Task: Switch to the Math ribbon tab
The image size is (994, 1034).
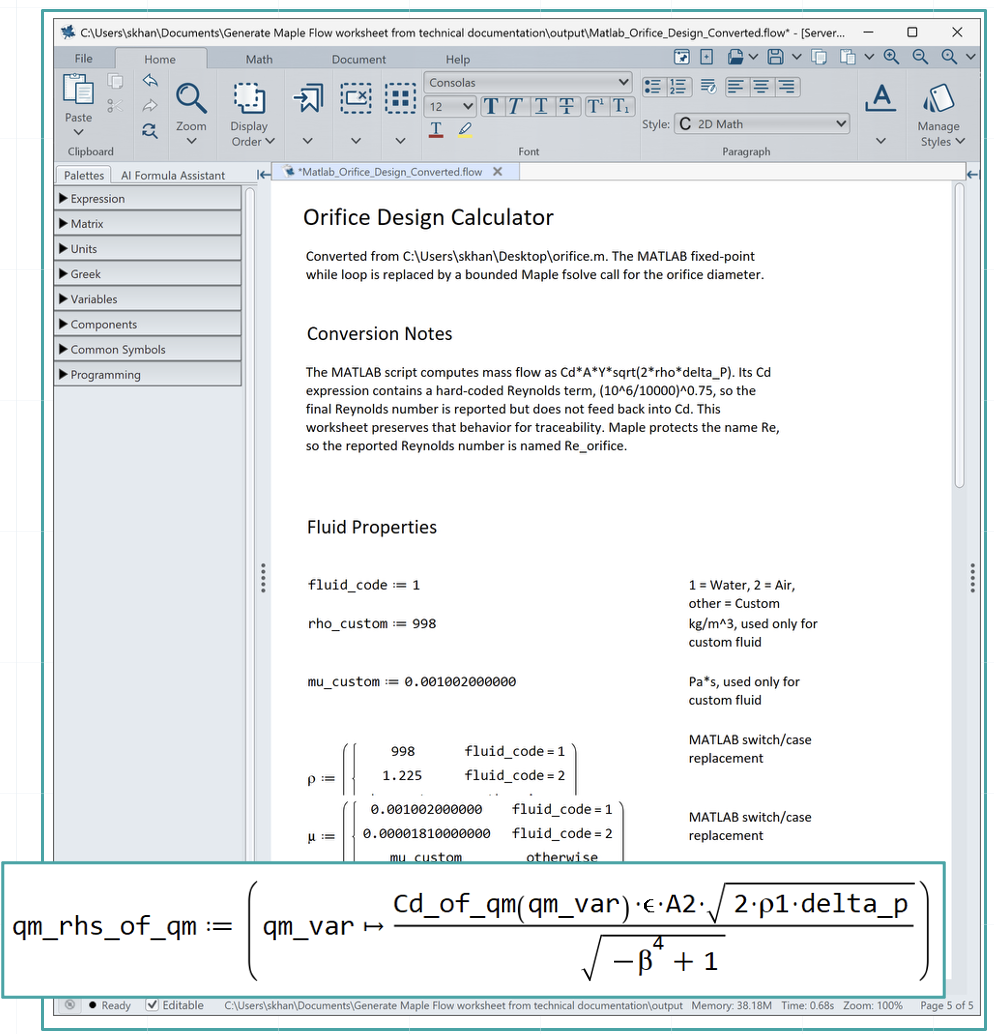Action: [x=259, y=59]
